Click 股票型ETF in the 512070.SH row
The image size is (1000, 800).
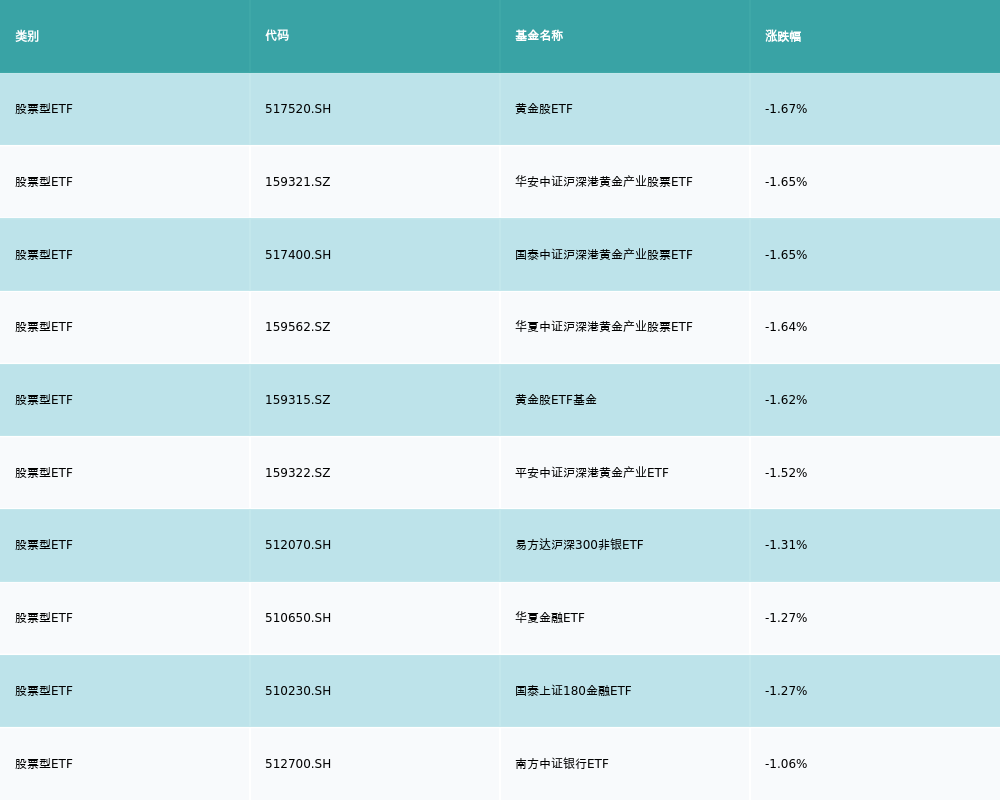(44, 545)
